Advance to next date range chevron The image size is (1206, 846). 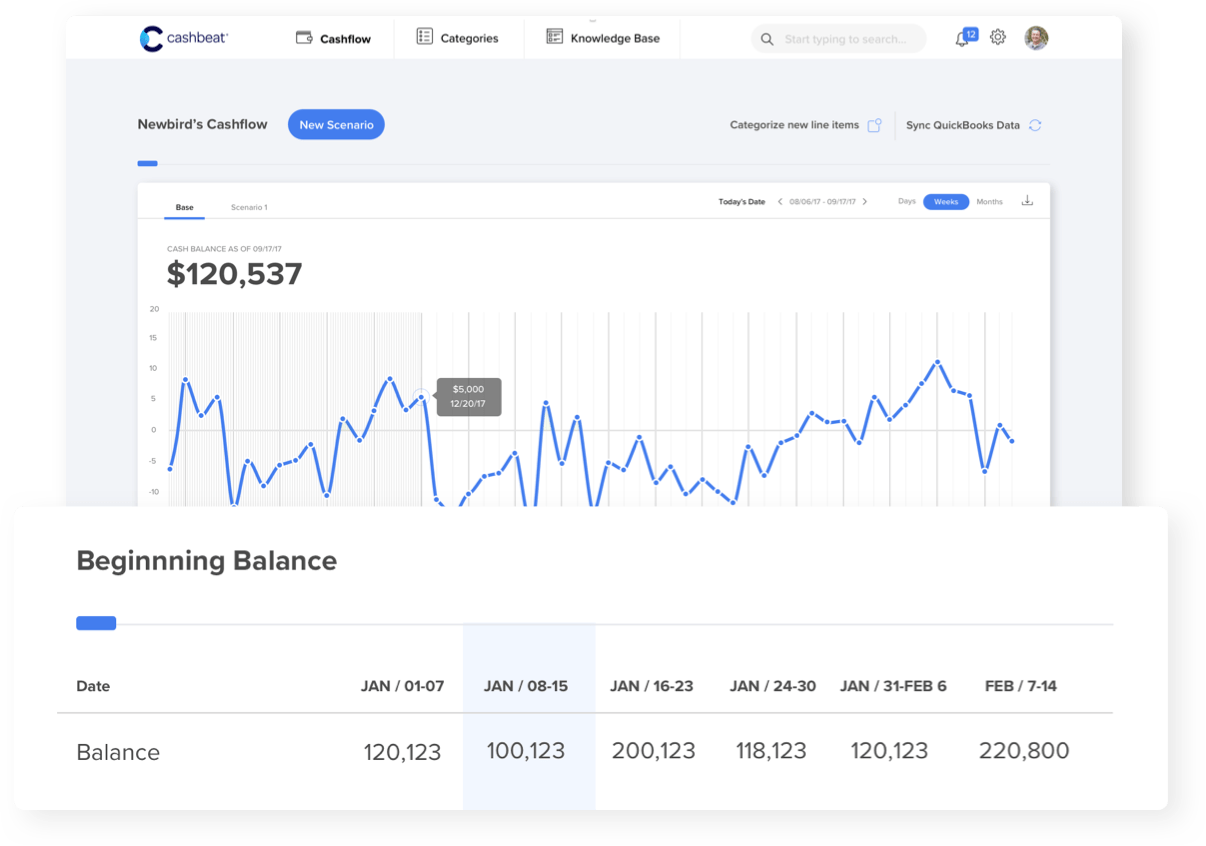click(x=865, y=202)
